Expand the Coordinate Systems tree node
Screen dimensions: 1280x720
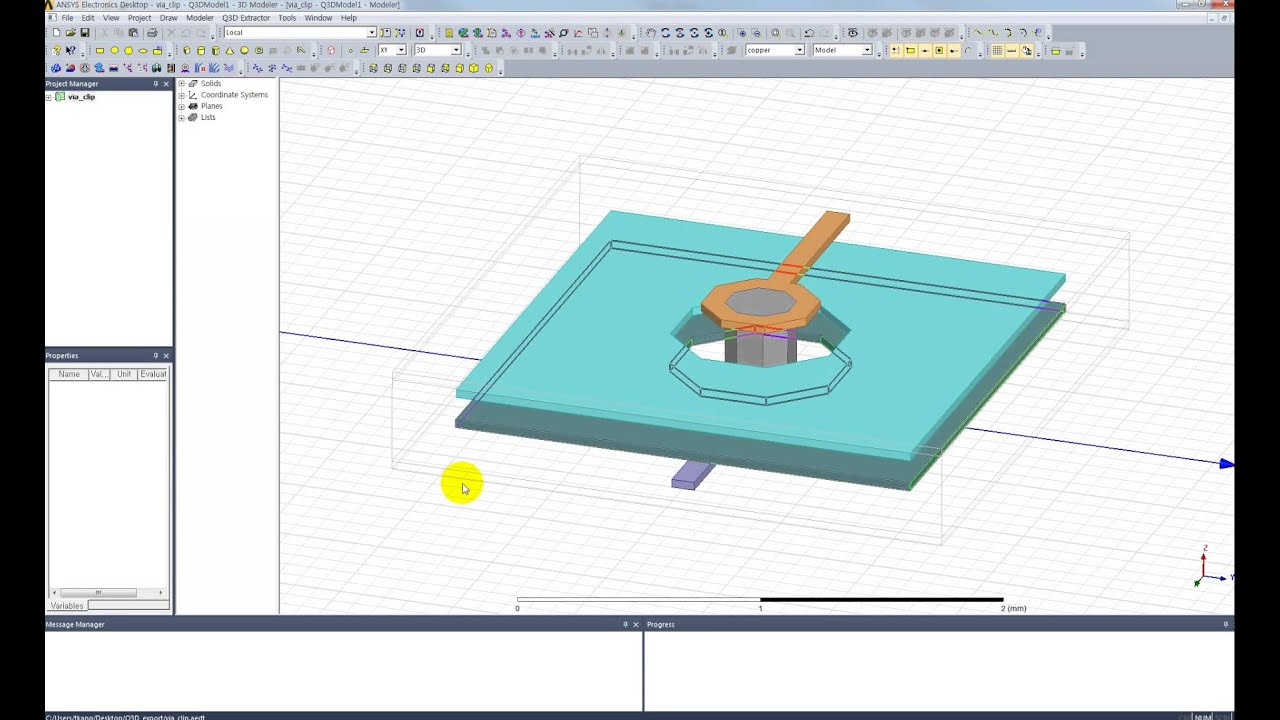click(x=182, y=95)
